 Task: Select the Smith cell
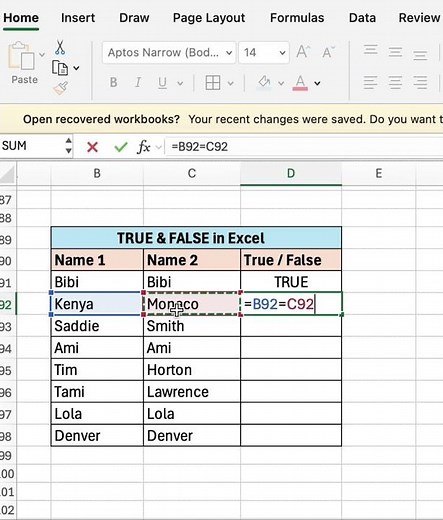(192, 326)
